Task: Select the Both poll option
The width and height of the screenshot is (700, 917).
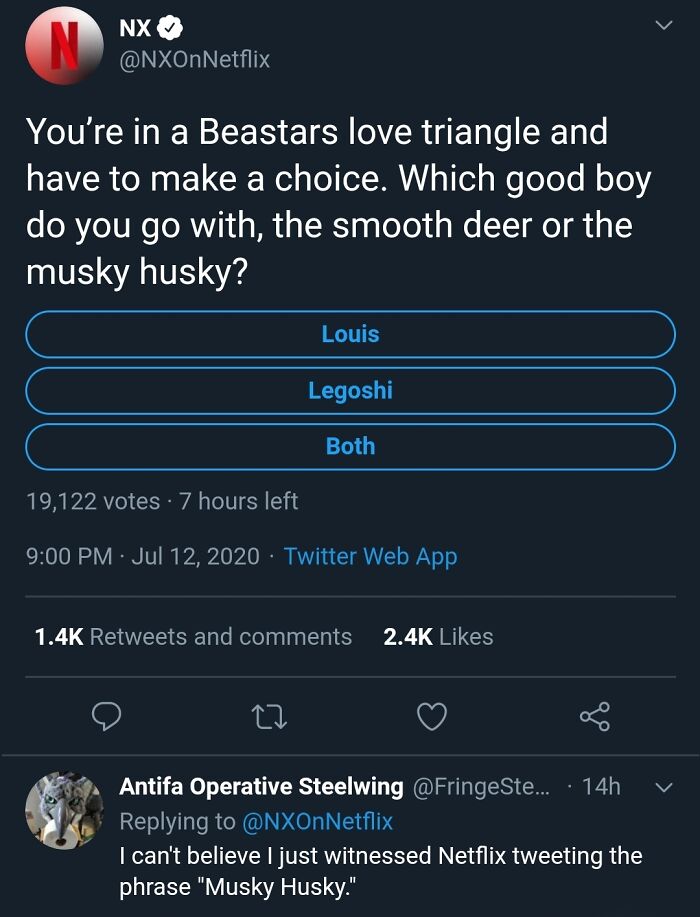Action: (x=350, y=446)
